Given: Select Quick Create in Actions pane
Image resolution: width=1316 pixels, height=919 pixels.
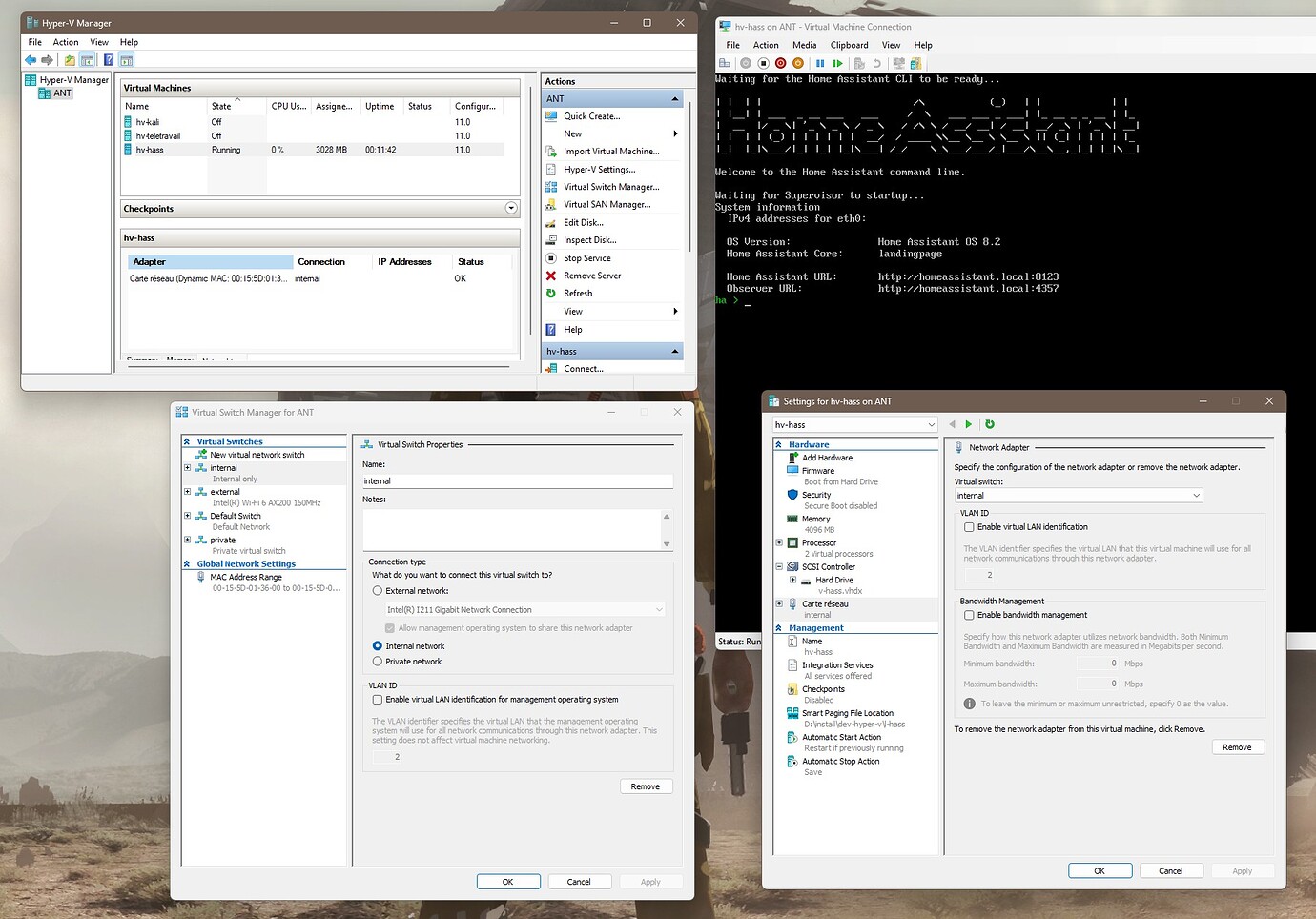Looking at the screenshot, I should pos(589,115).
